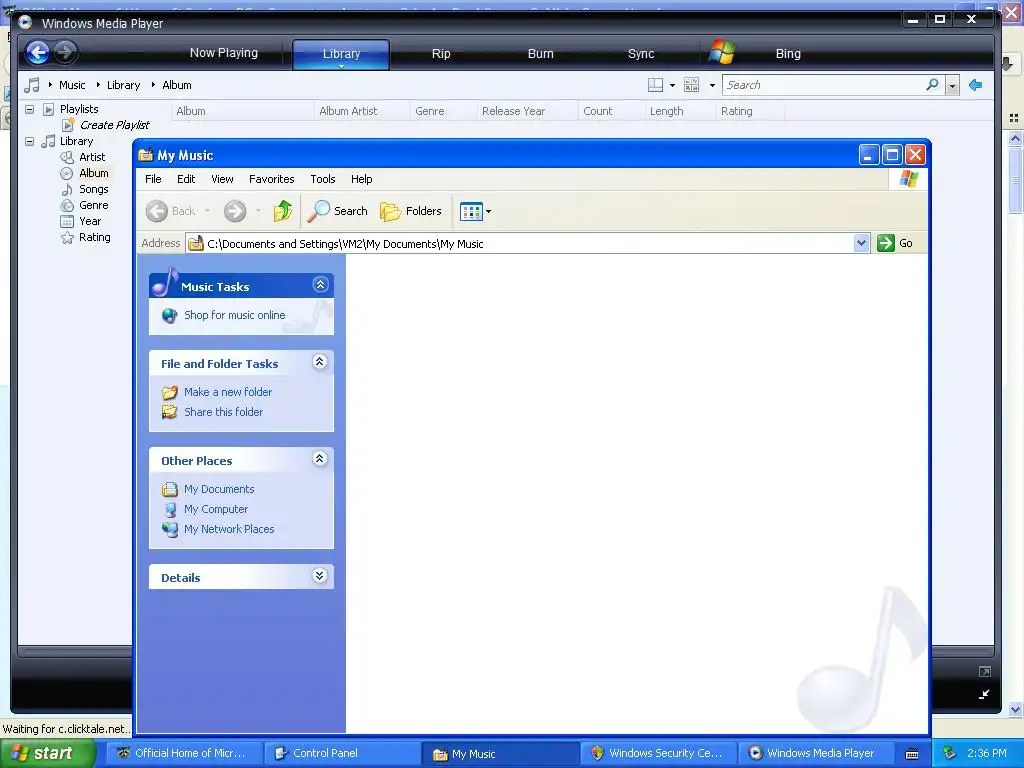The width and height of the screenshot is (1024, 768).
Task: Click Search in My Music toolbar
Action: [x=338, y=211]
